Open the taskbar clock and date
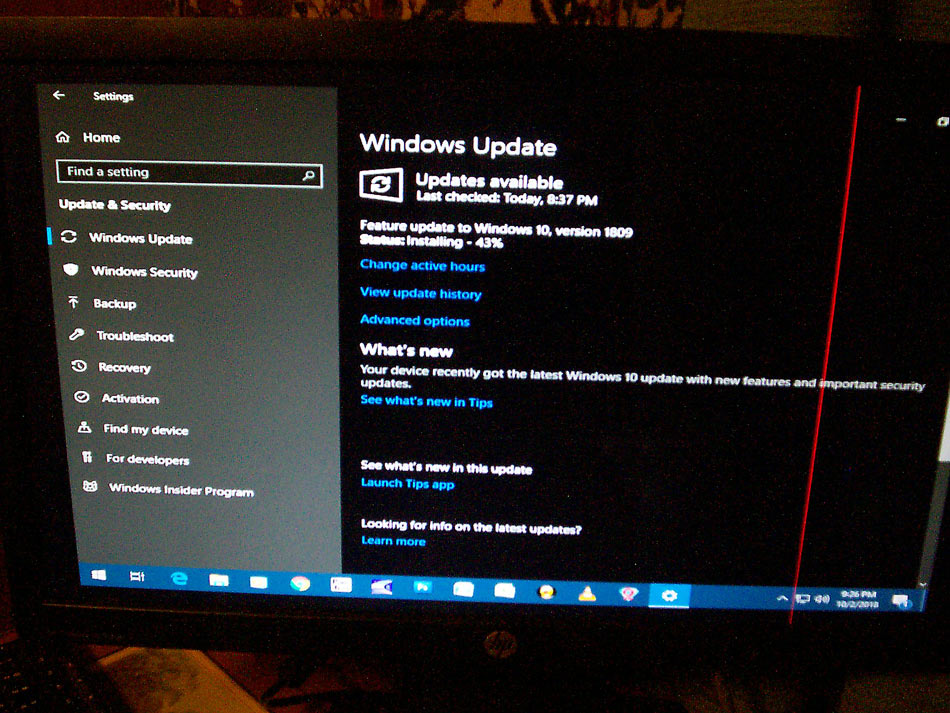 (857, 599)
